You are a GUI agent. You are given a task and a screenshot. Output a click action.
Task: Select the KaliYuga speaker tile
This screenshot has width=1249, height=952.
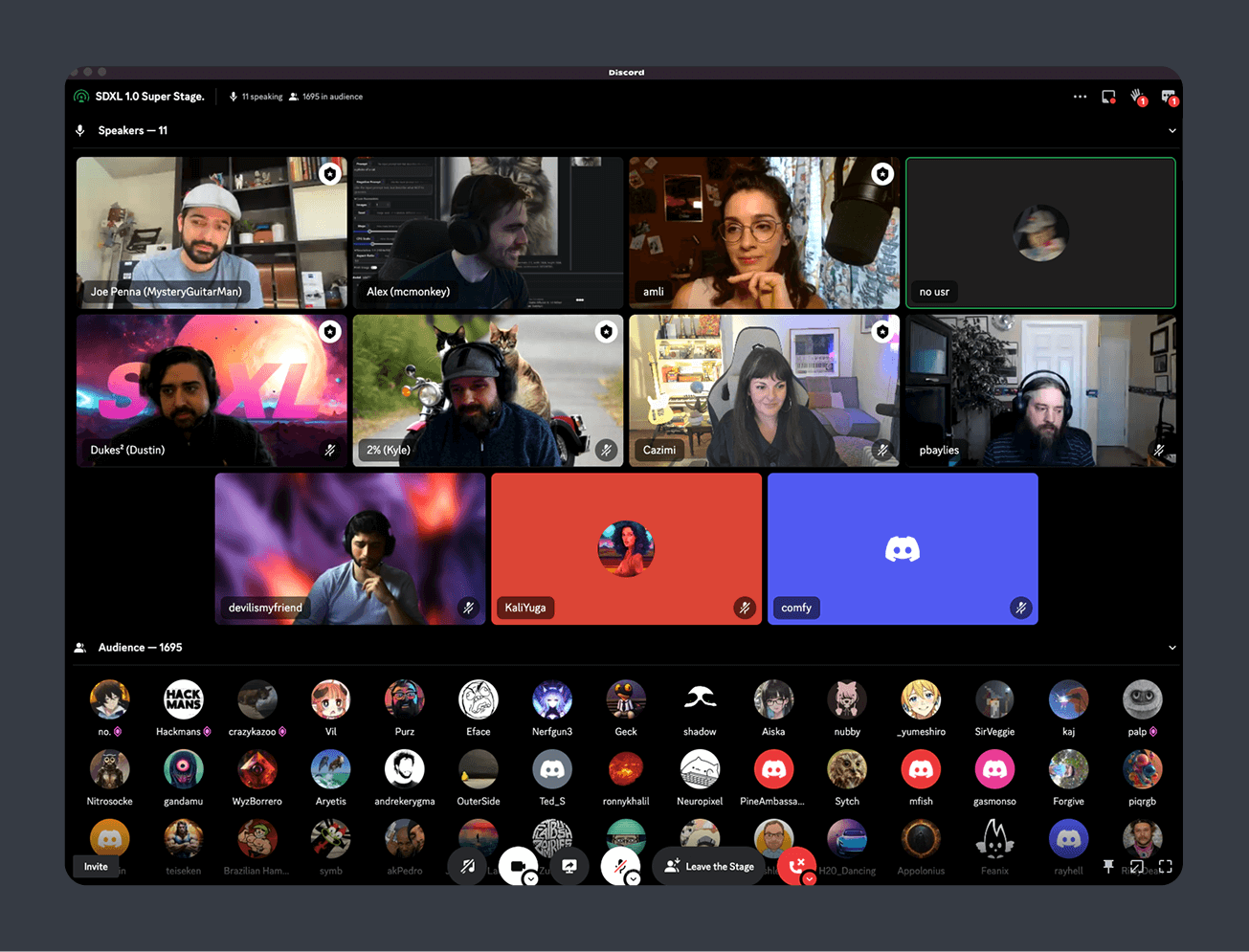click(627, 548)
